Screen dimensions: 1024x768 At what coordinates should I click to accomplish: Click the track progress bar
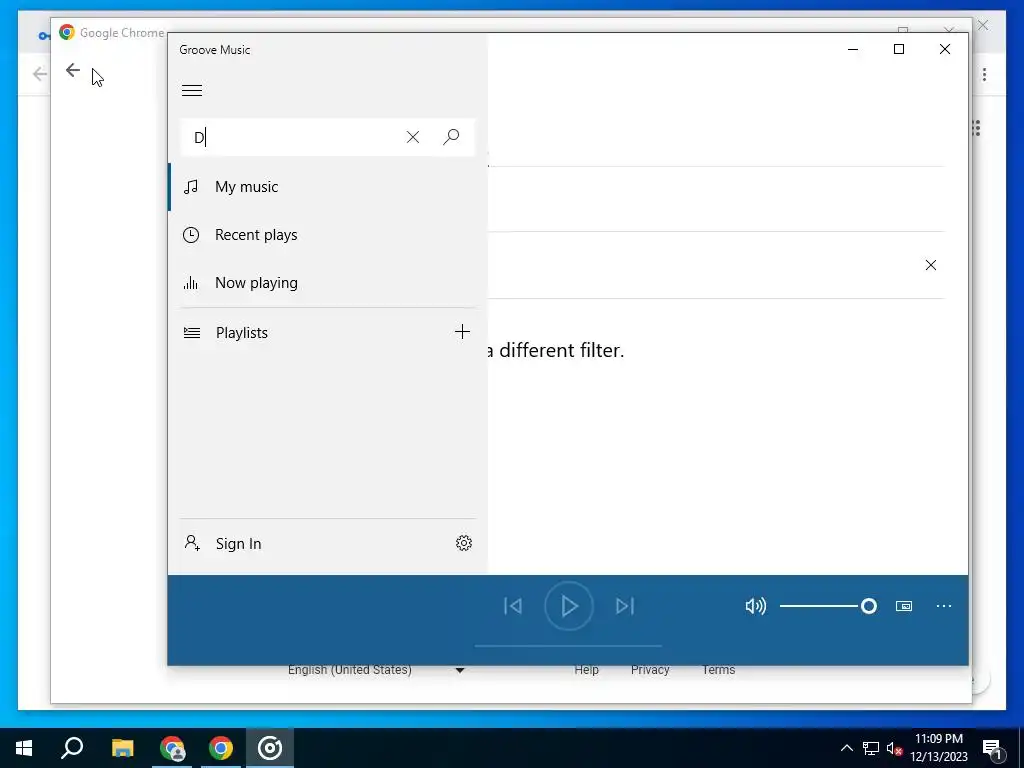pyautogui.click(x=568, y=646)
